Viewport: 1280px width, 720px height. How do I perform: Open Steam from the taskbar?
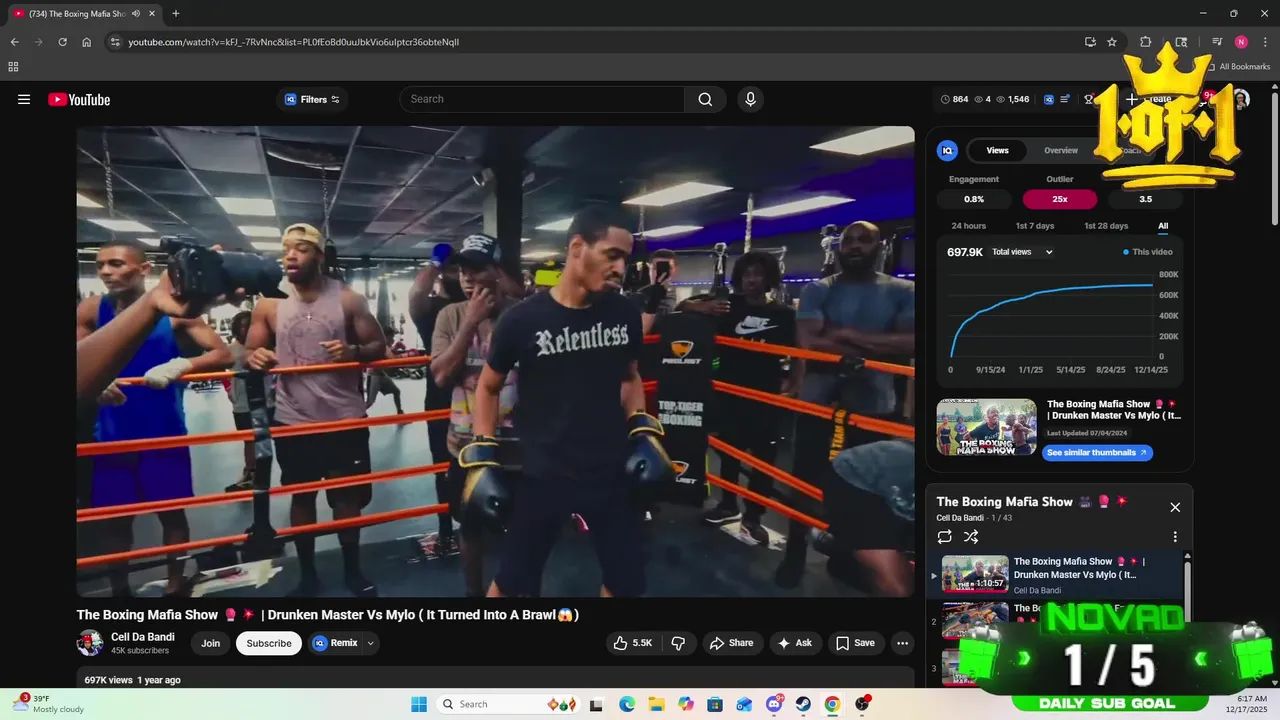(803, 704)
